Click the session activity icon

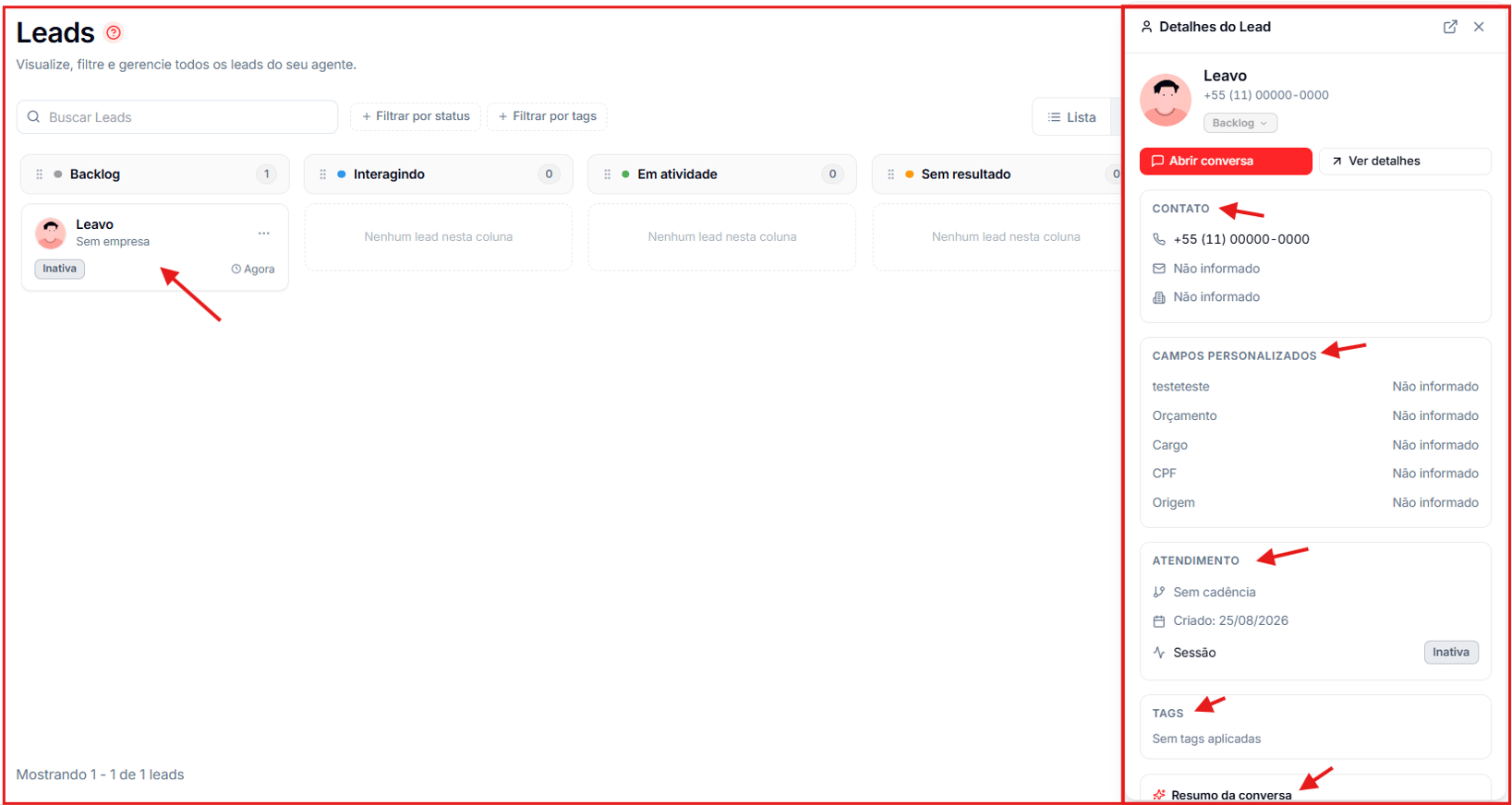pos(1159,653)
